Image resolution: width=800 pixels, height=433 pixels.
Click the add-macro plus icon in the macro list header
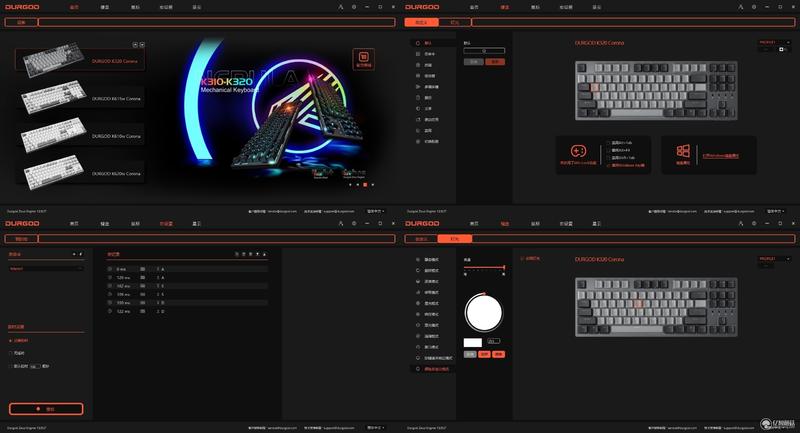74,254
